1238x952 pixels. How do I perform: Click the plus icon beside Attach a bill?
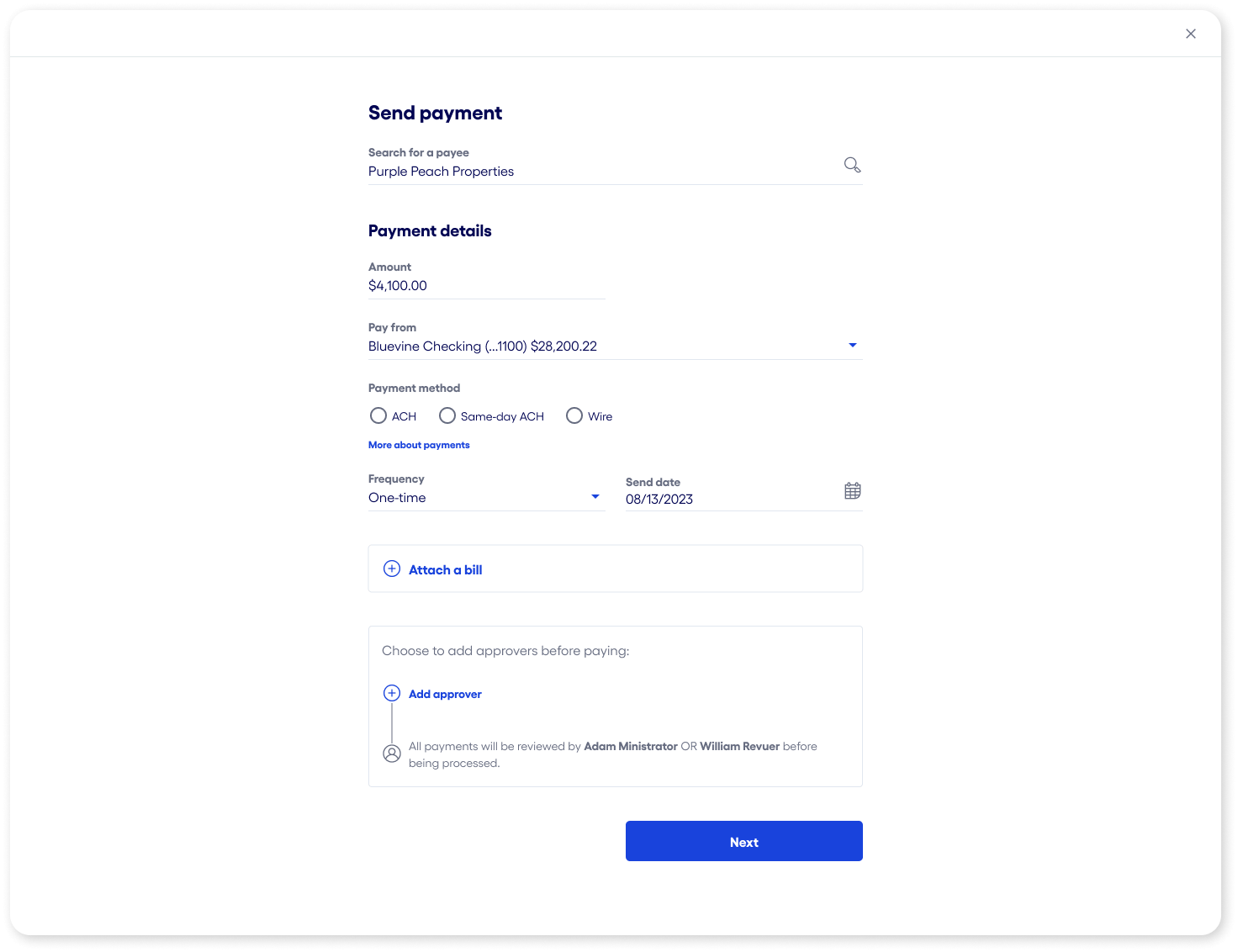coord(391,569)
